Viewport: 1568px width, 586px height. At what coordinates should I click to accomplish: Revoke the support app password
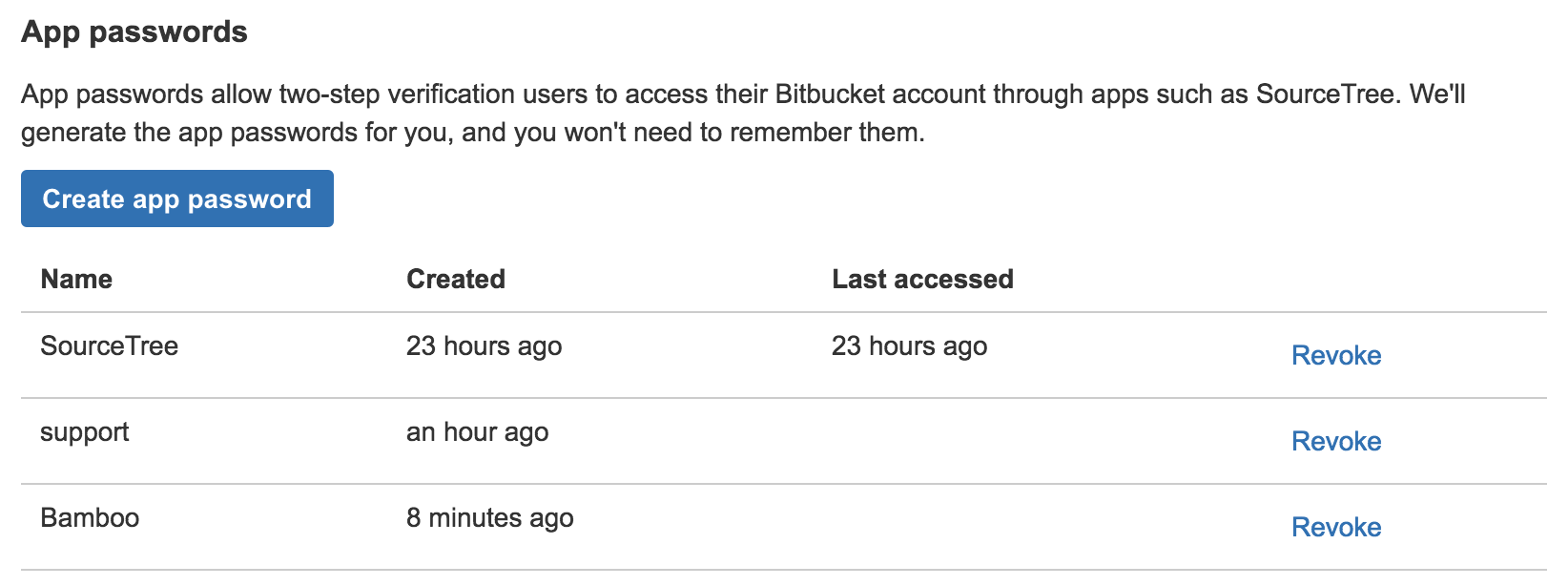(1335, 441)
